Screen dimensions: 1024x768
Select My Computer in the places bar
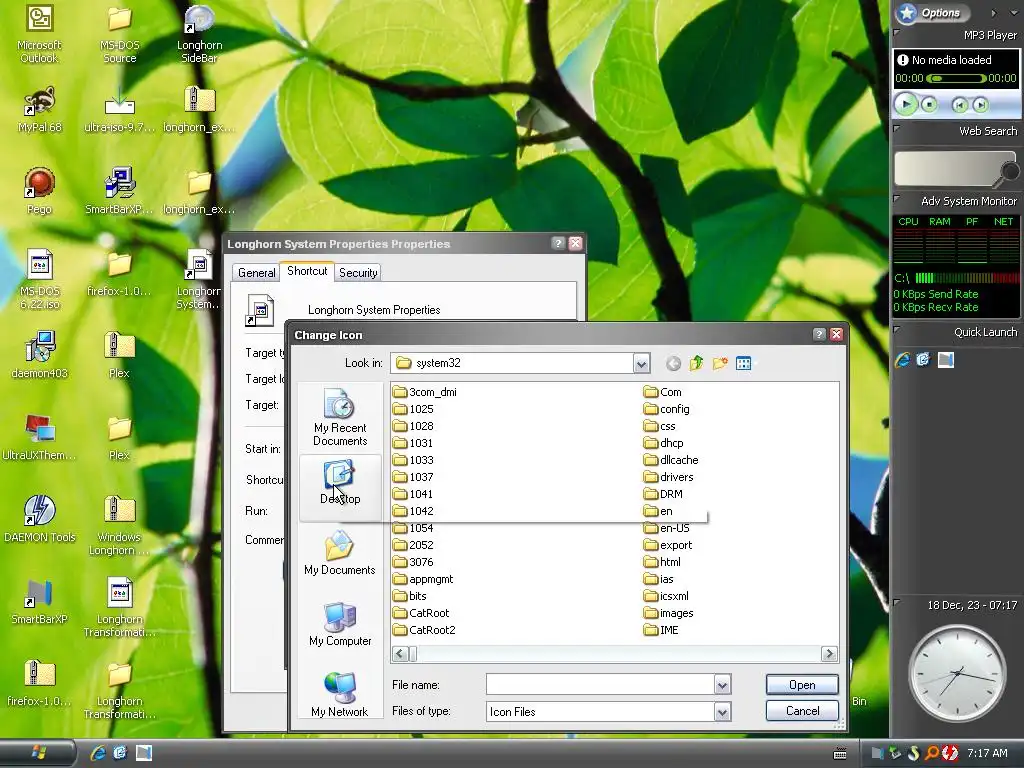(x=340, y=624)
